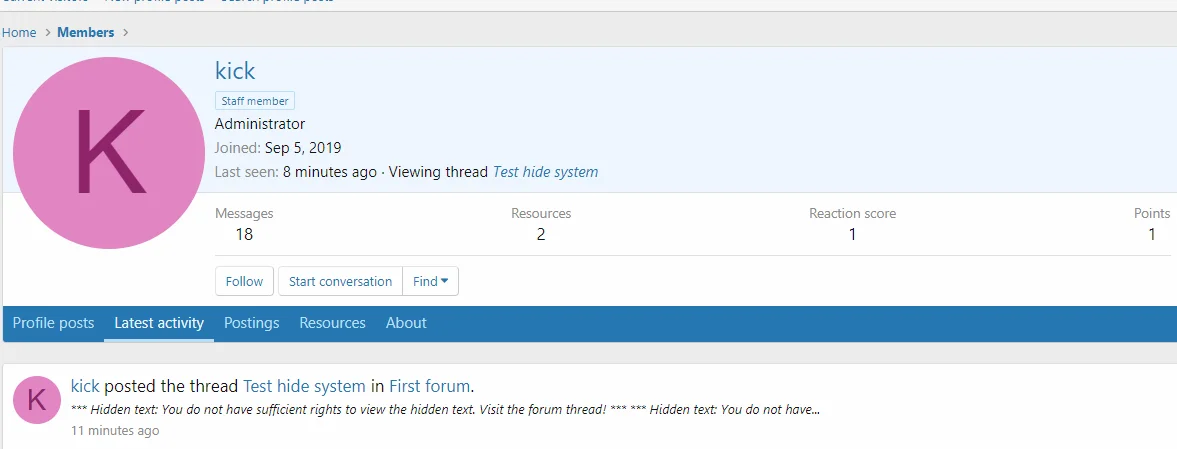Viewport: 1177px width, 449px height.
Task: Open the Postings tab
Action: pos(251,323)
